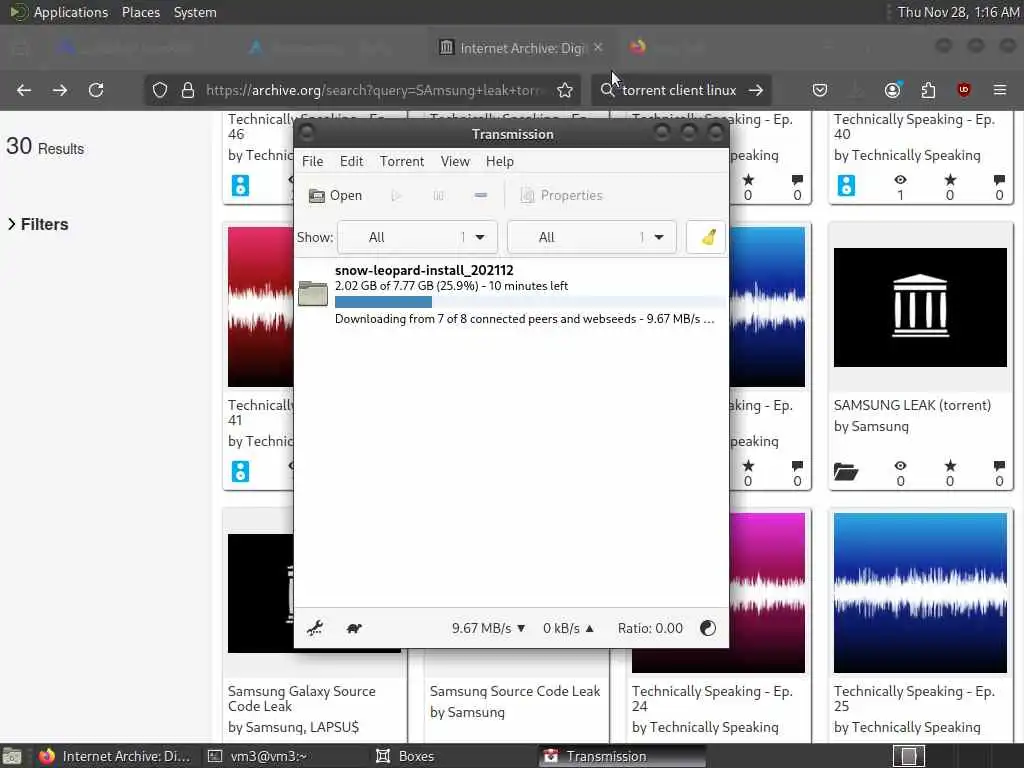Click folder collection icon on SAMSUNG LEAK card
1024x768 pixels.
click(x=846, y=472)
